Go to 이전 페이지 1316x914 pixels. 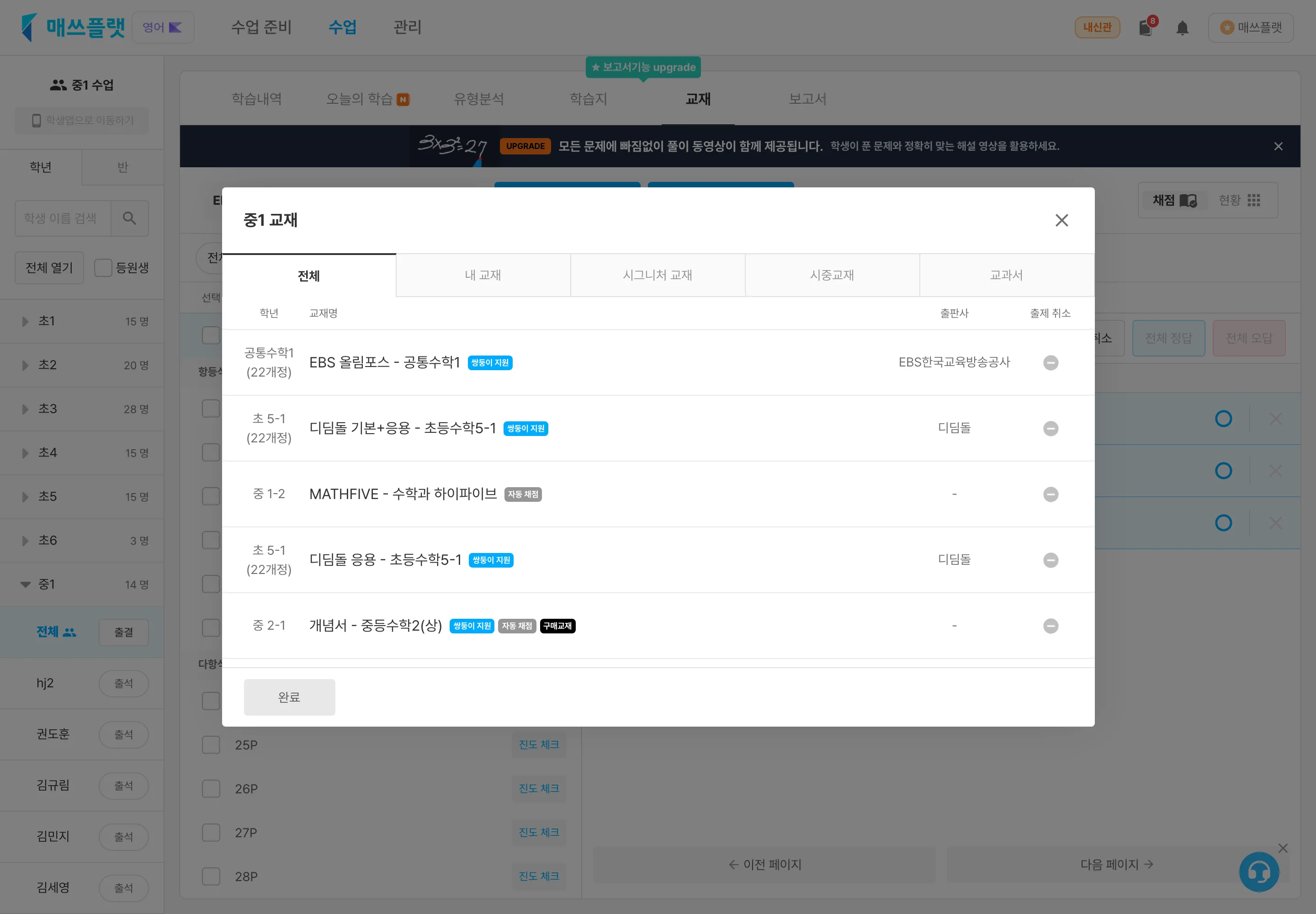tap(764, 865)
